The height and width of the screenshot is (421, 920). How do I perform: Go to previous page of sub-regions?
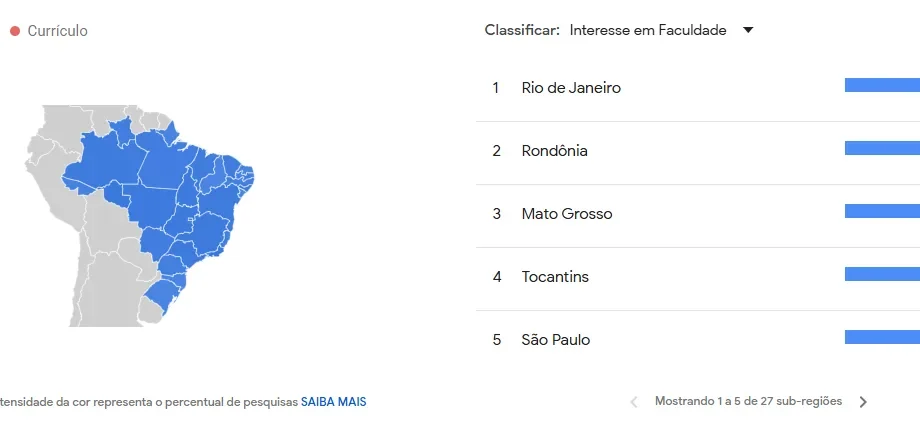pos(634,402)
